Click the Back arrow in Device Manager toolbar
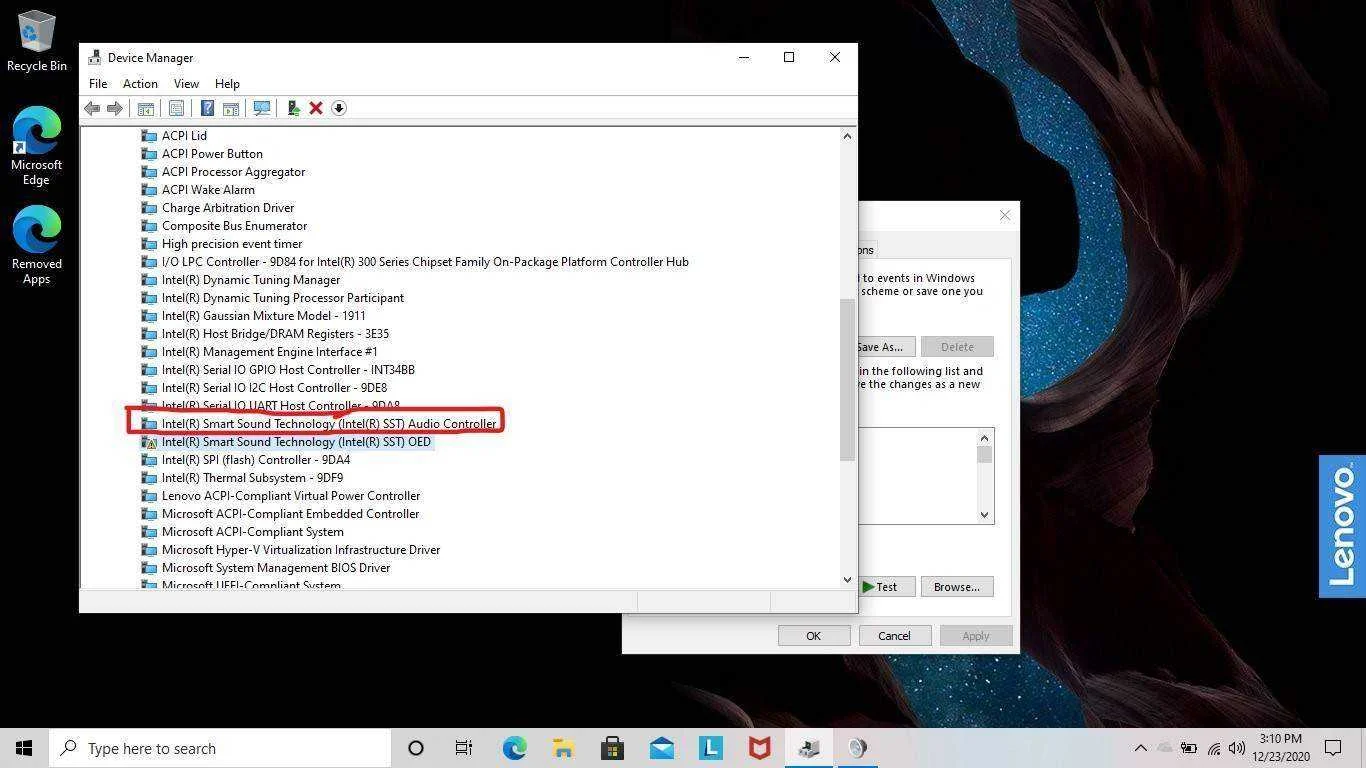This screenshot has width=1366, height=768. [92, 108]
